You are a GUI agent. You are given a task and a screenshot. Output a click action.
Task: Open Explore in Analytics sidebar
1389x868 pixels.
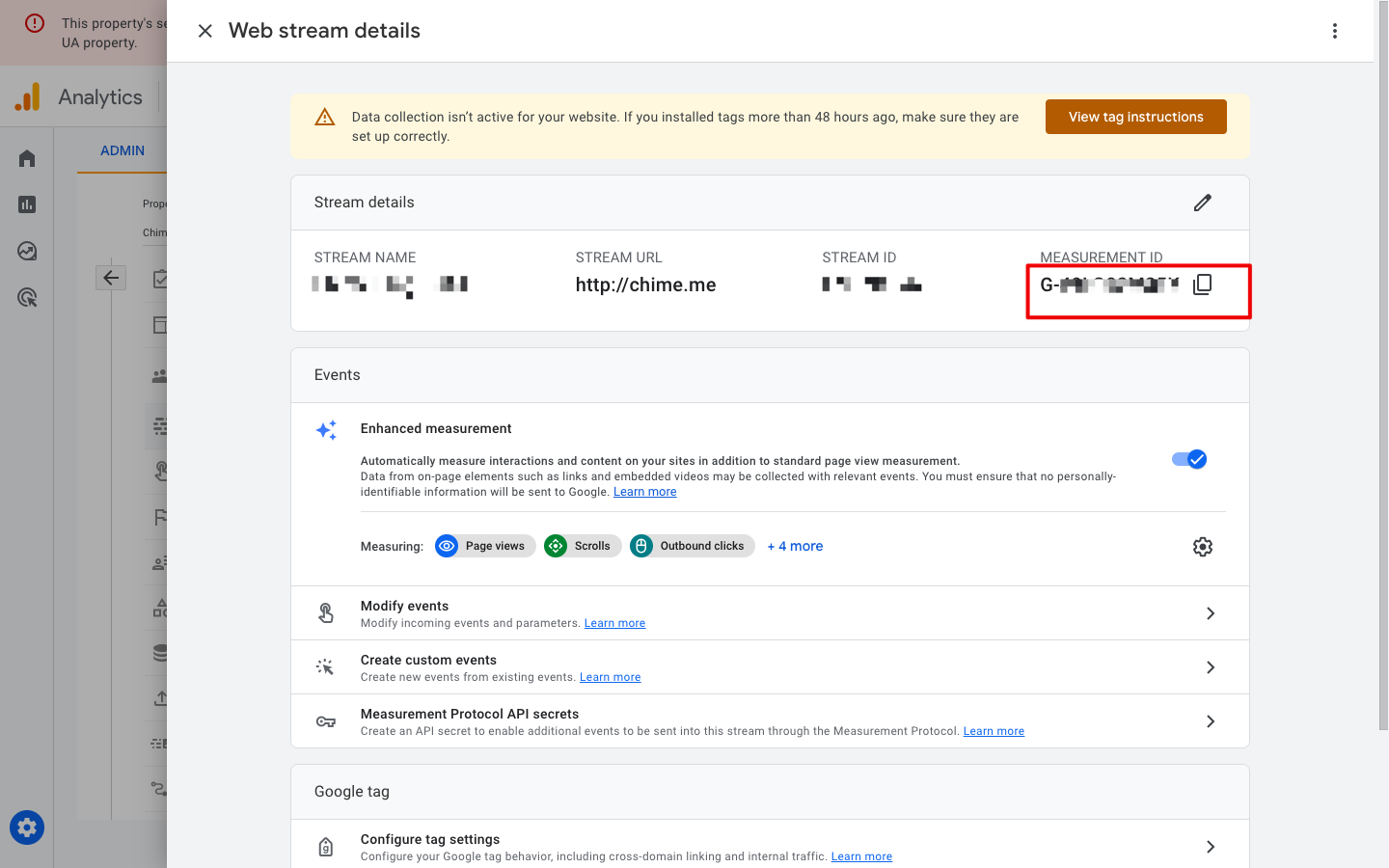coord(27,251)
